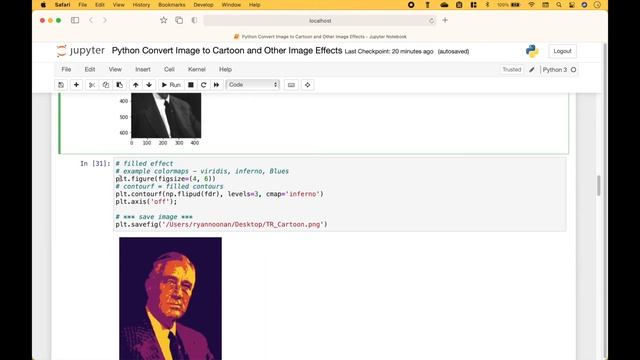The image size is (640, 360).
Task: Click the In [31] cell prompt
Action: (95, 164)
